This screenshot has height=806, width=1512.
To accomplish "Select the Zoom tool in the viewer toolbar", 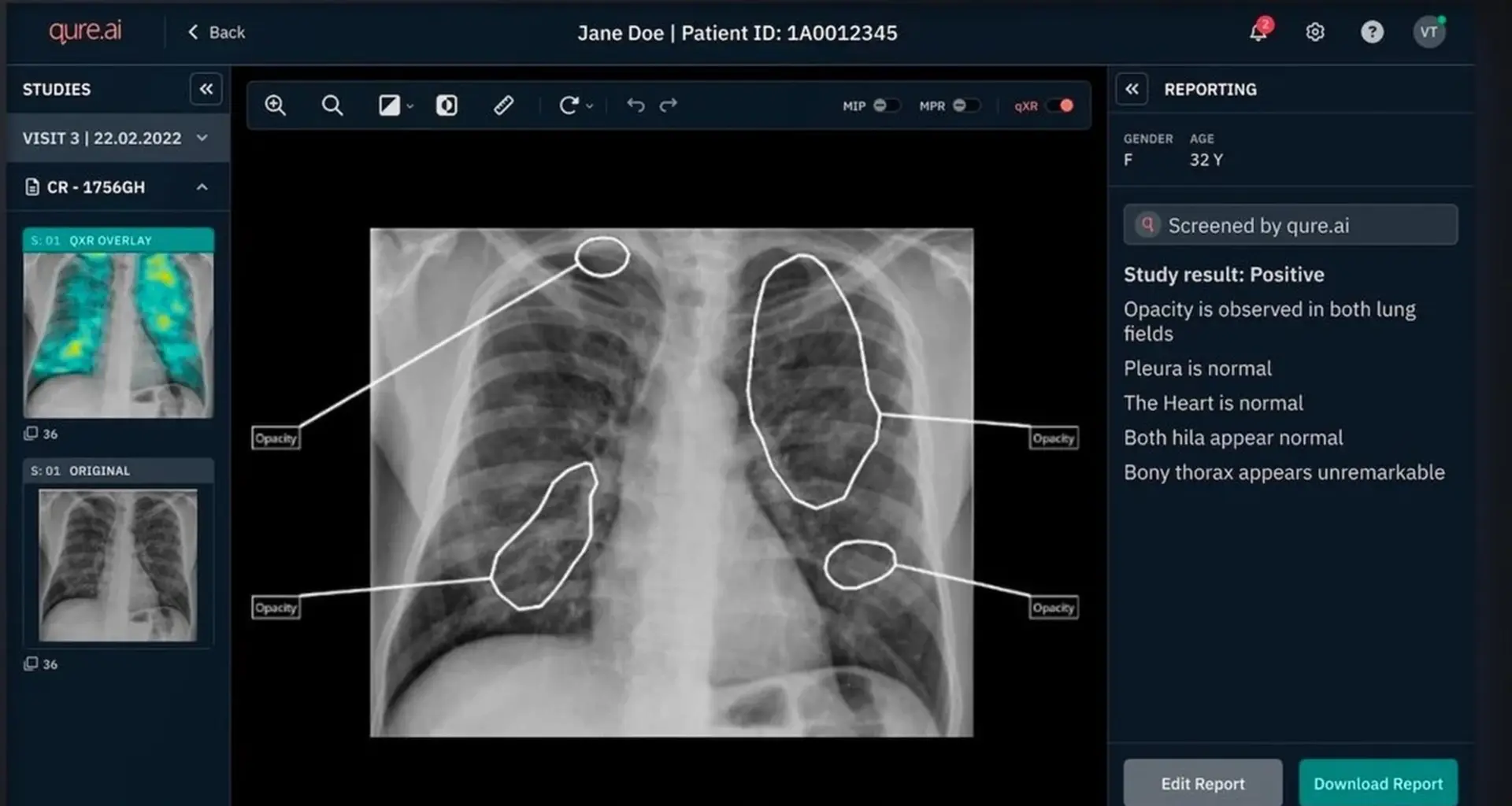I will pos(275,105).
